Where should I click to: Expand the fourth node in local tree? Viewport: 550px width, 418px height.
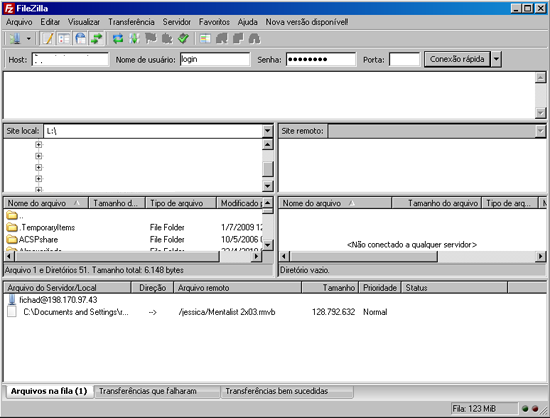pos(39,178)
